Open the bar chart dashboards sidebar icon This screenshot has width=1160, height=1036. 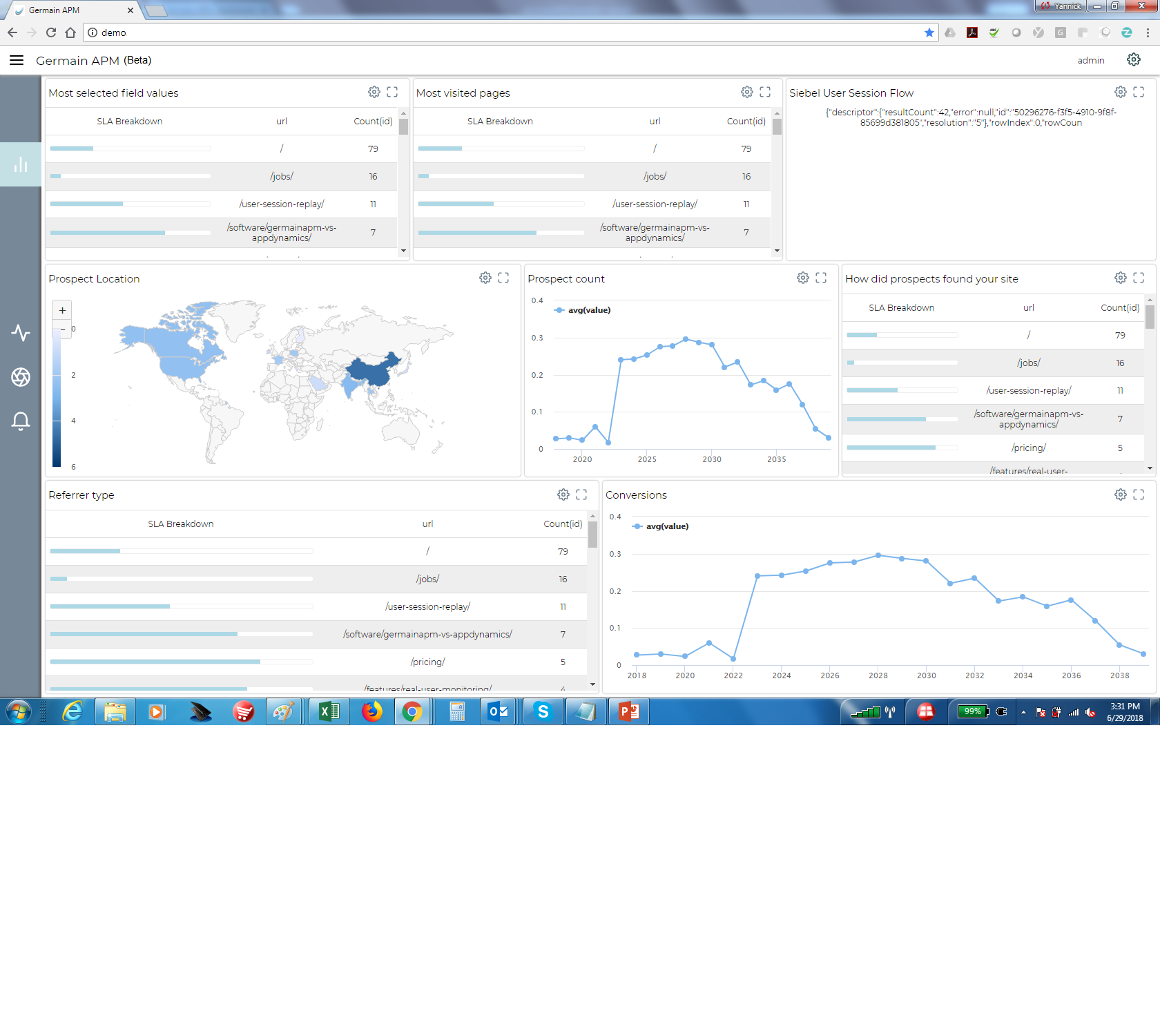click(21, 164)
